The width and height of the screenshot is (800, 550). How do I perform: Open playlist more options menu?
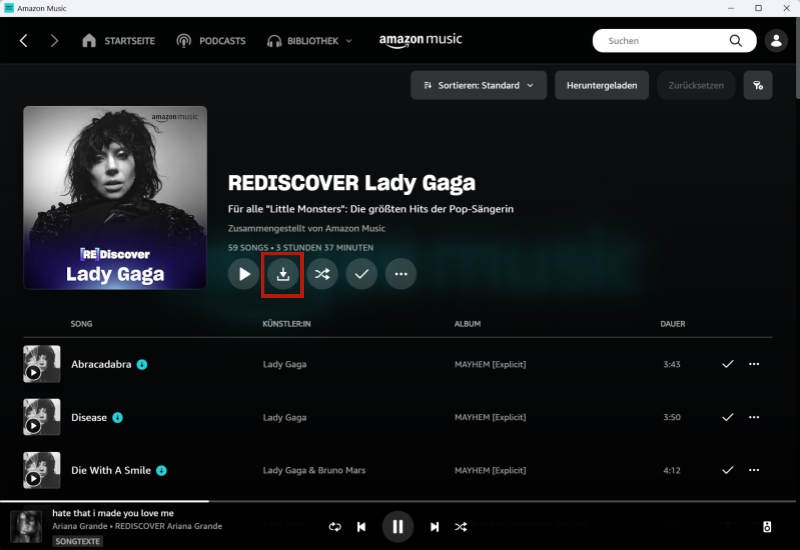pyautogui.click(x=401, y=274)
